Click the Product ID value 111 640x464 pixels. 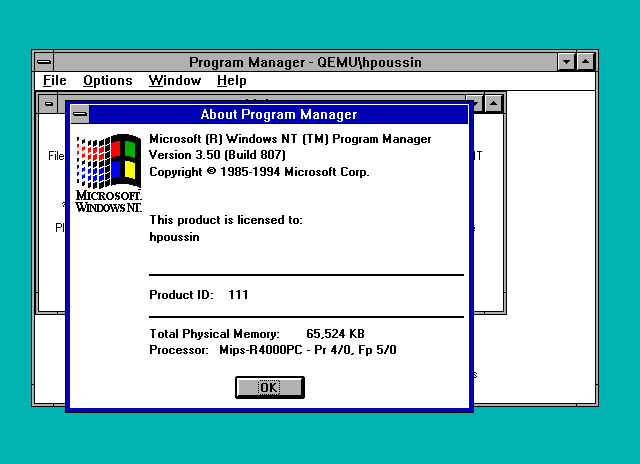[x=238, y=295]
